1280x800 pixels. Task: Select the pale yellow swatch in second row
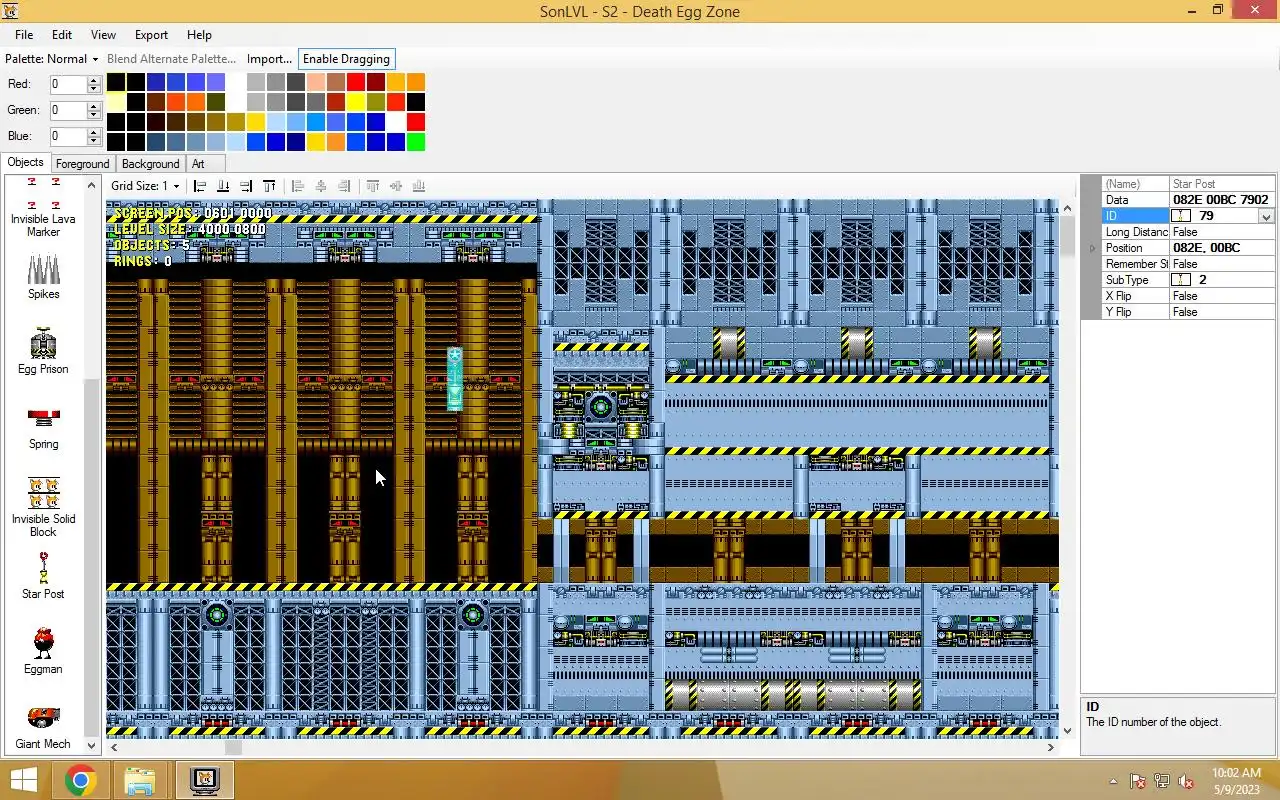click(116, 102)
